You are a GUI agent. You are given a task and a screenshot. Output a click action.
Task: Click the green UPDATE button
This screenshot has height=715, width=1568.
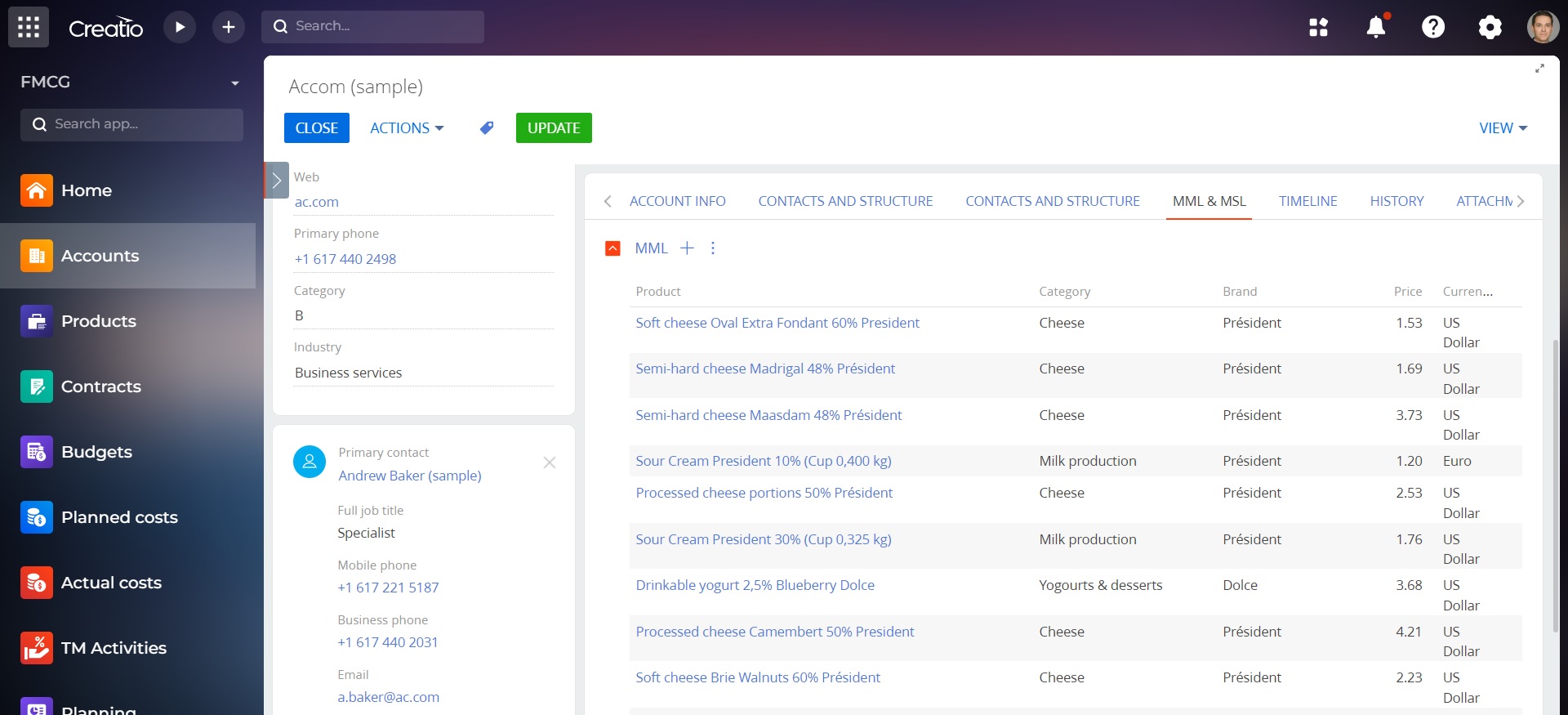point(554,128)
